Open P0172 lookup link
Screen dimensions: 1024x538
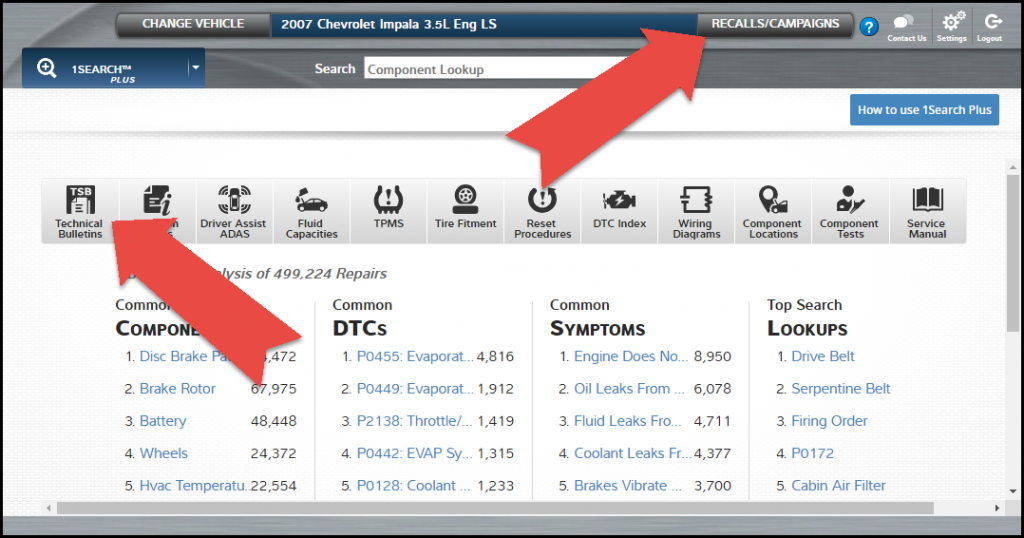coord(812,453)
